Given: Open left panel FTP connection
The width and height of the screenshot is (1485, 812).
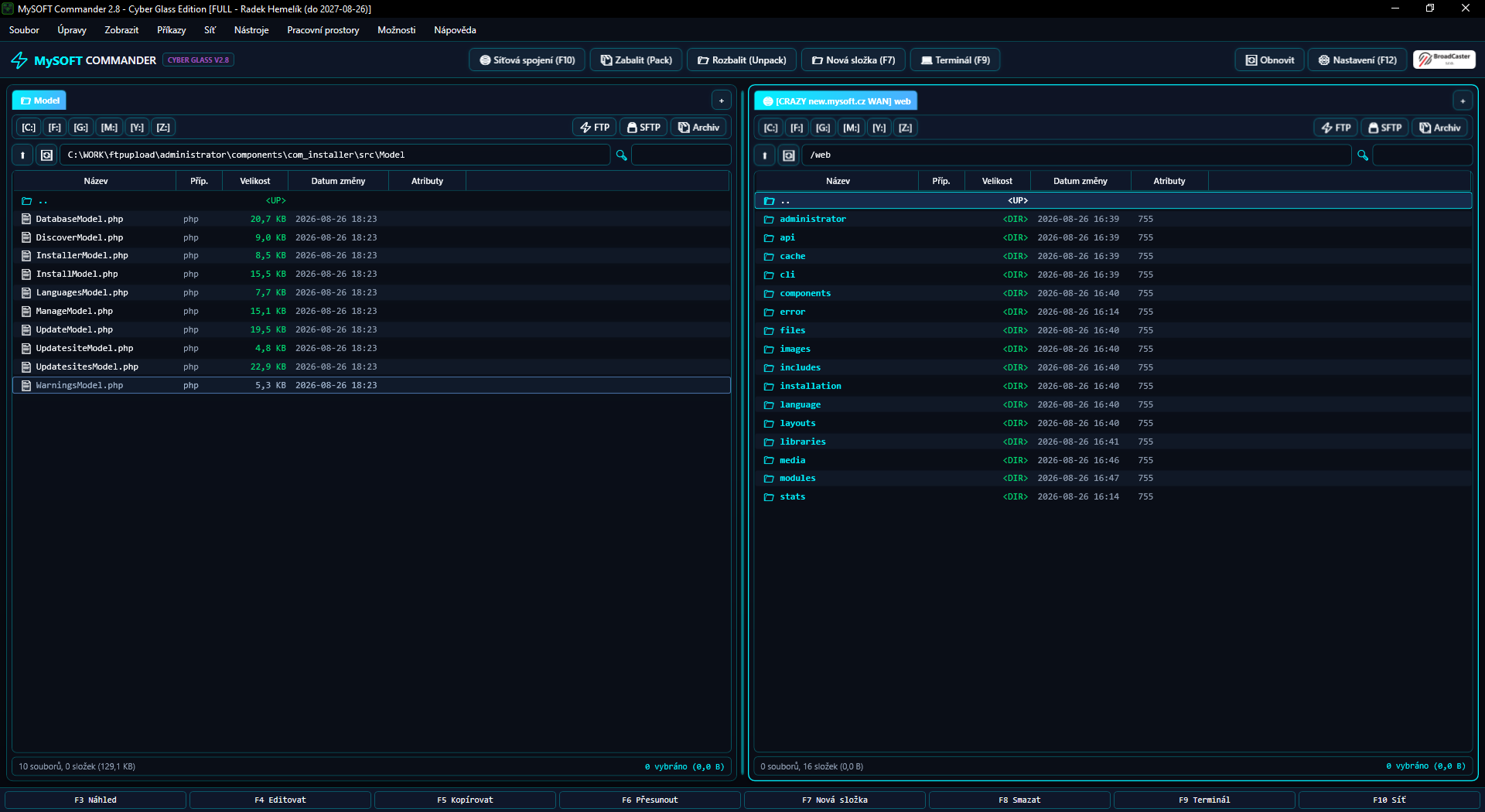Looking at the screenshot, I should tap(595, 128).
